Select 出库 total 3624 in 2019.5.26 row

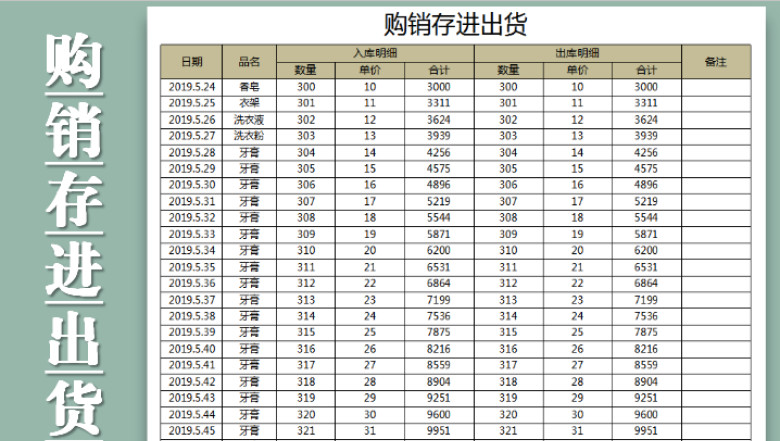click(x=647, y=120)
